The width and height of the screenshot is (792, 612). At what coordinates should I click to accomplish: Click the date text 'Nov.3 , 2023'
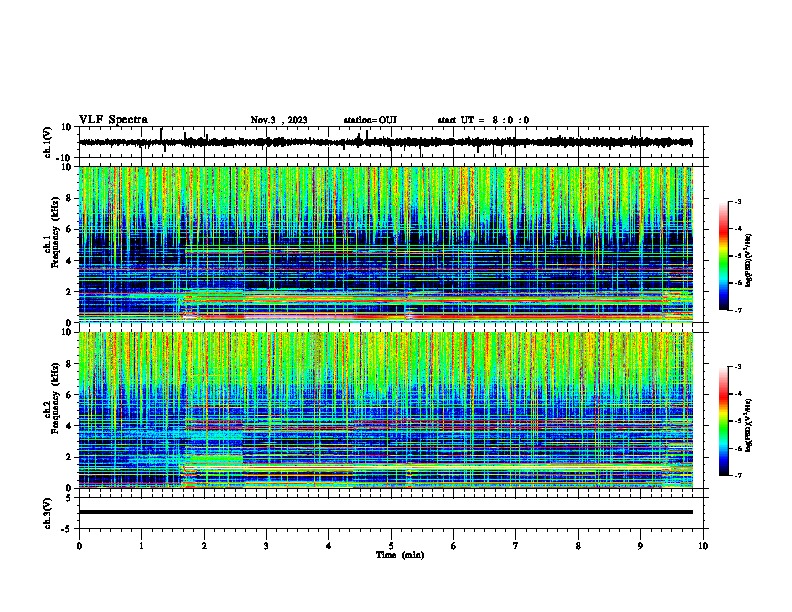point(279,120)
